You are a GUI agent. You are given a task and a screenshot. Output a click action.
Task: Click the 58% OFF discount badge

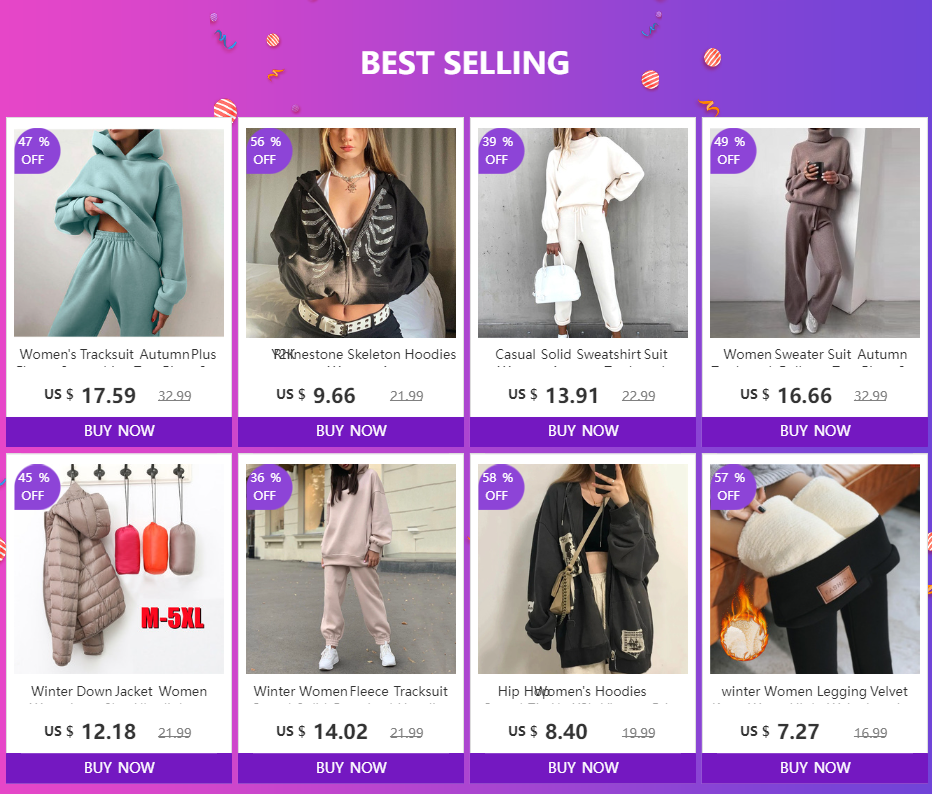click(x=497, y=486)
